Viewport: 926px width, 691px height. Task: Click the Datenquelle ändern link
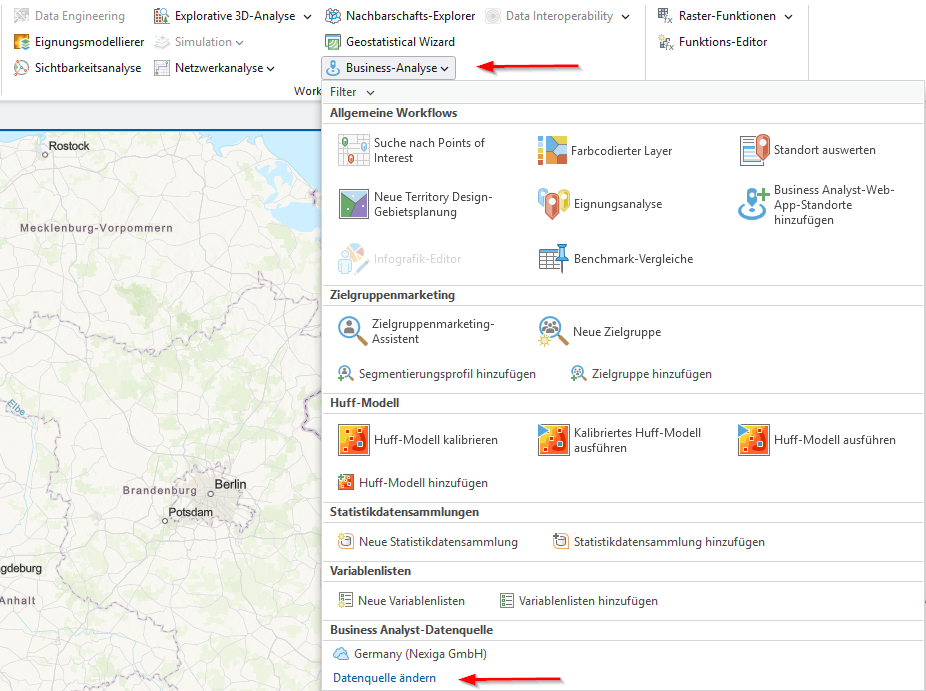[x=384, y=678]
